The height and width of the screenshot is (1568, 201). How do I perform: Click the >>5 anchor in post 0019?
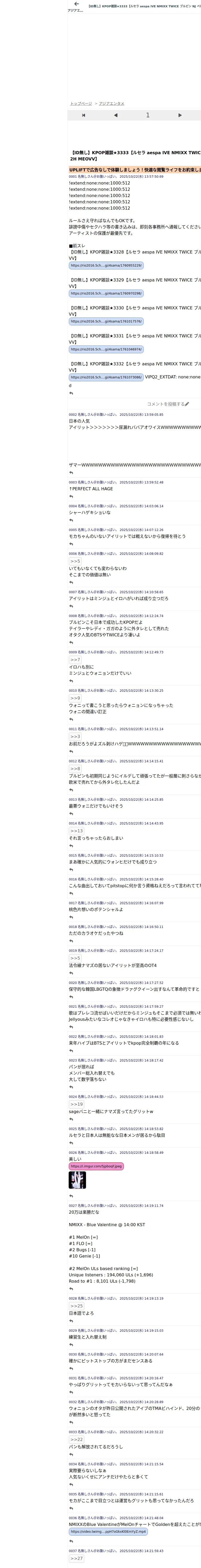[x=75, y=958]
